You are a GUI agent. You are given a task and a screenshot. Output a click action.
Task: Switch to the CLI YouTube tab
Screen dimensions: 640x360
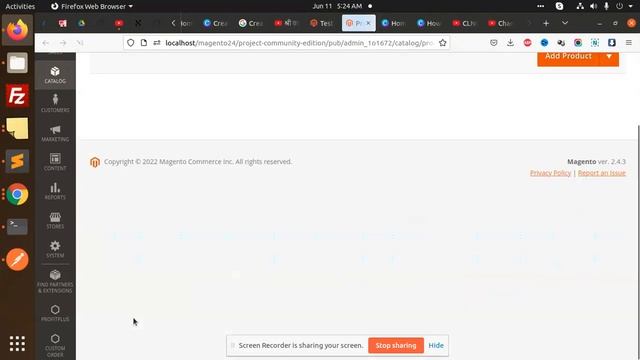pos(464,23)
